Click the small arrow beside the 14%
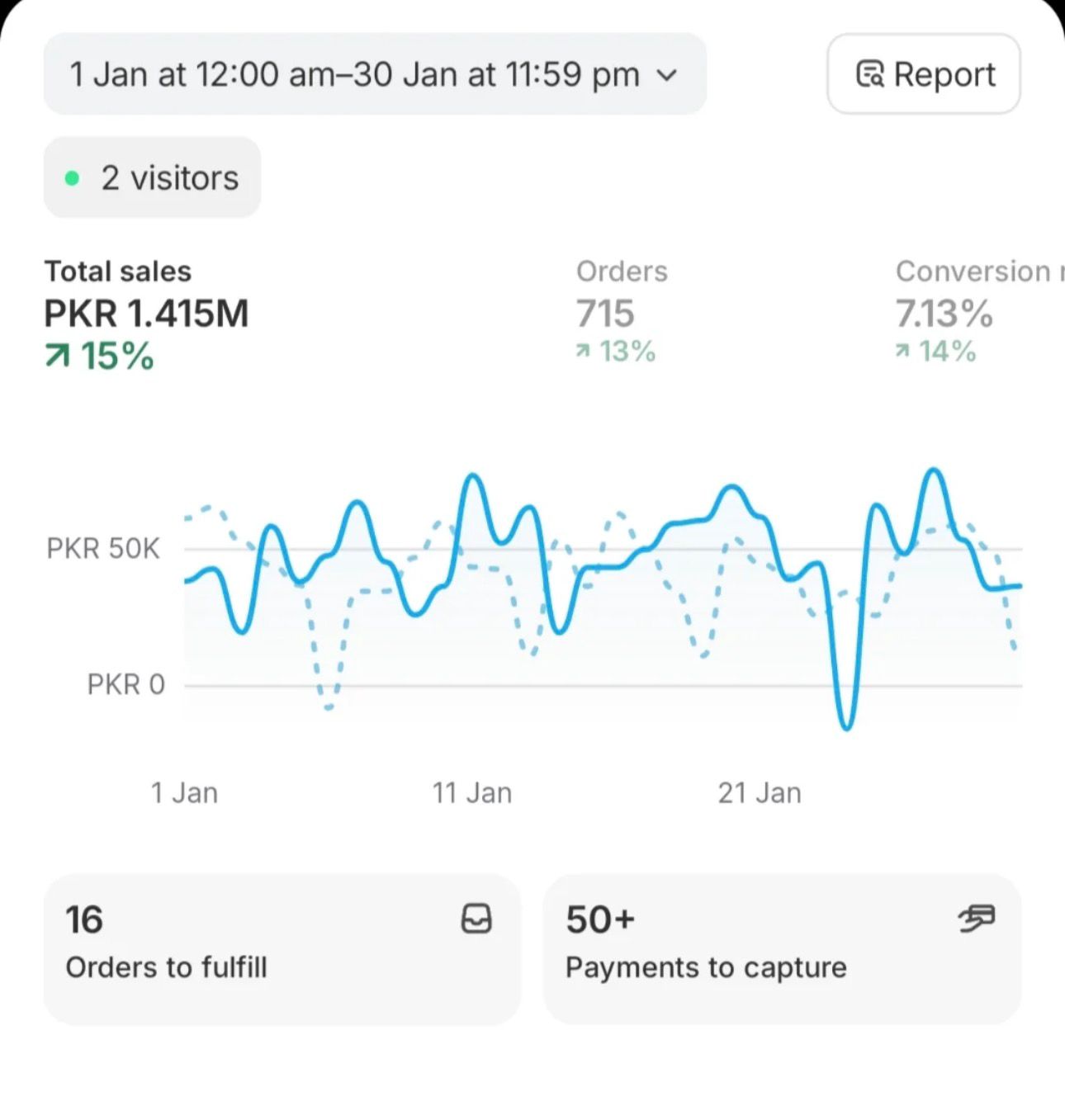1065x1120 pixels. click(903, 352)
